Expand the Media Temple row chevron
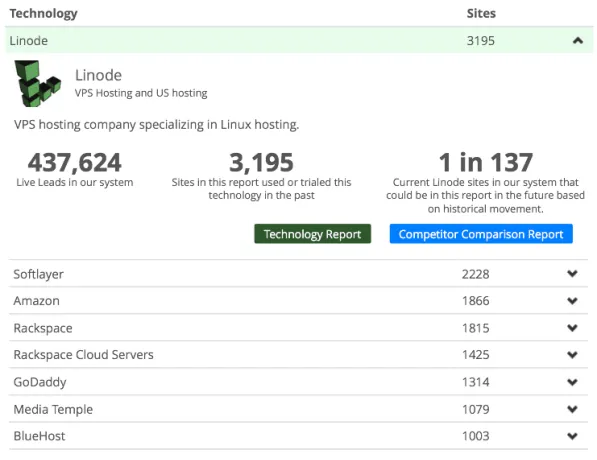597x460 pixels. tap(572, 409)
